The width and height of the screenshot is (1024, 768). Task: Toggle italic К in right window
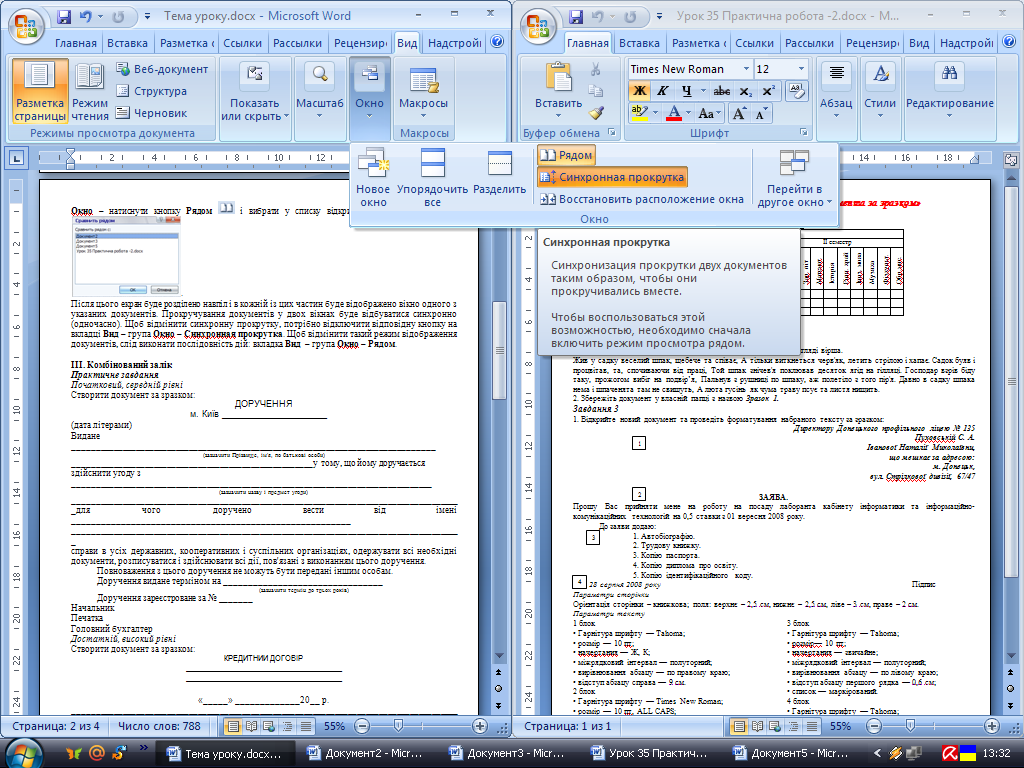[x=662, y=91]
